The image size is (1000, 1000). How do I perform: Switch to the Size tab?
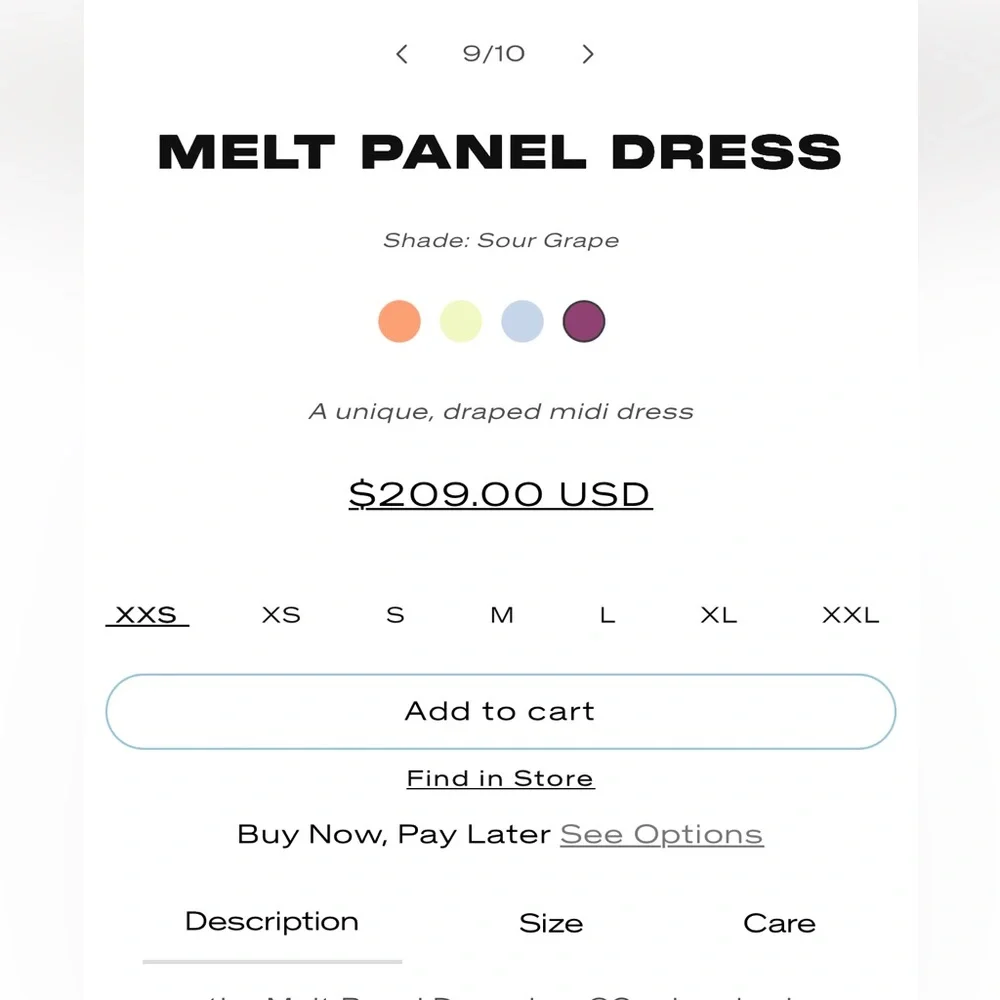tap(551, 923)
